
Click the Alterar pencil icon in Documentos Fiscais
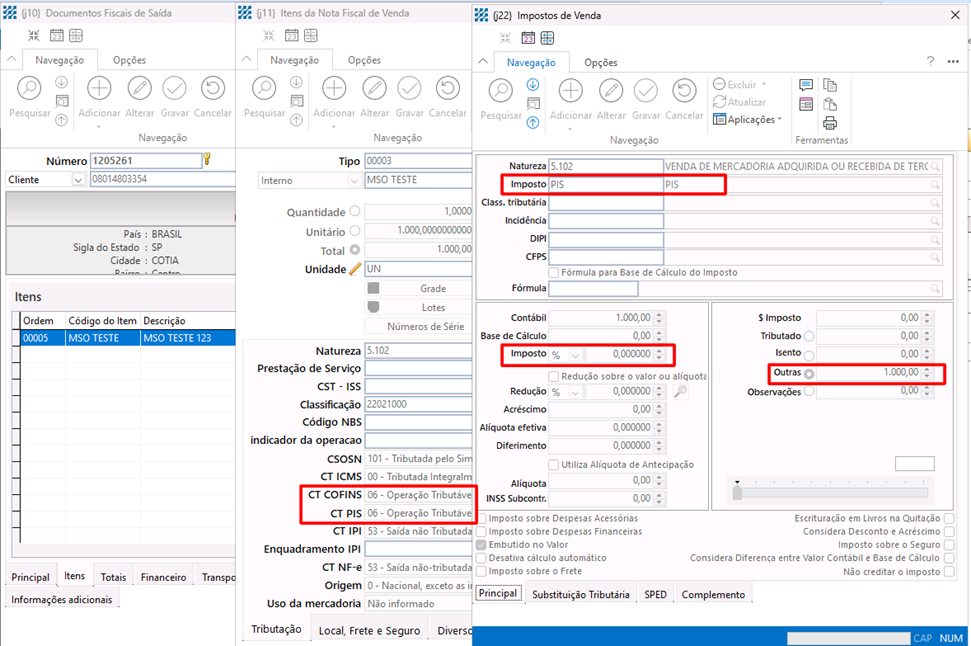click(139, 89)
